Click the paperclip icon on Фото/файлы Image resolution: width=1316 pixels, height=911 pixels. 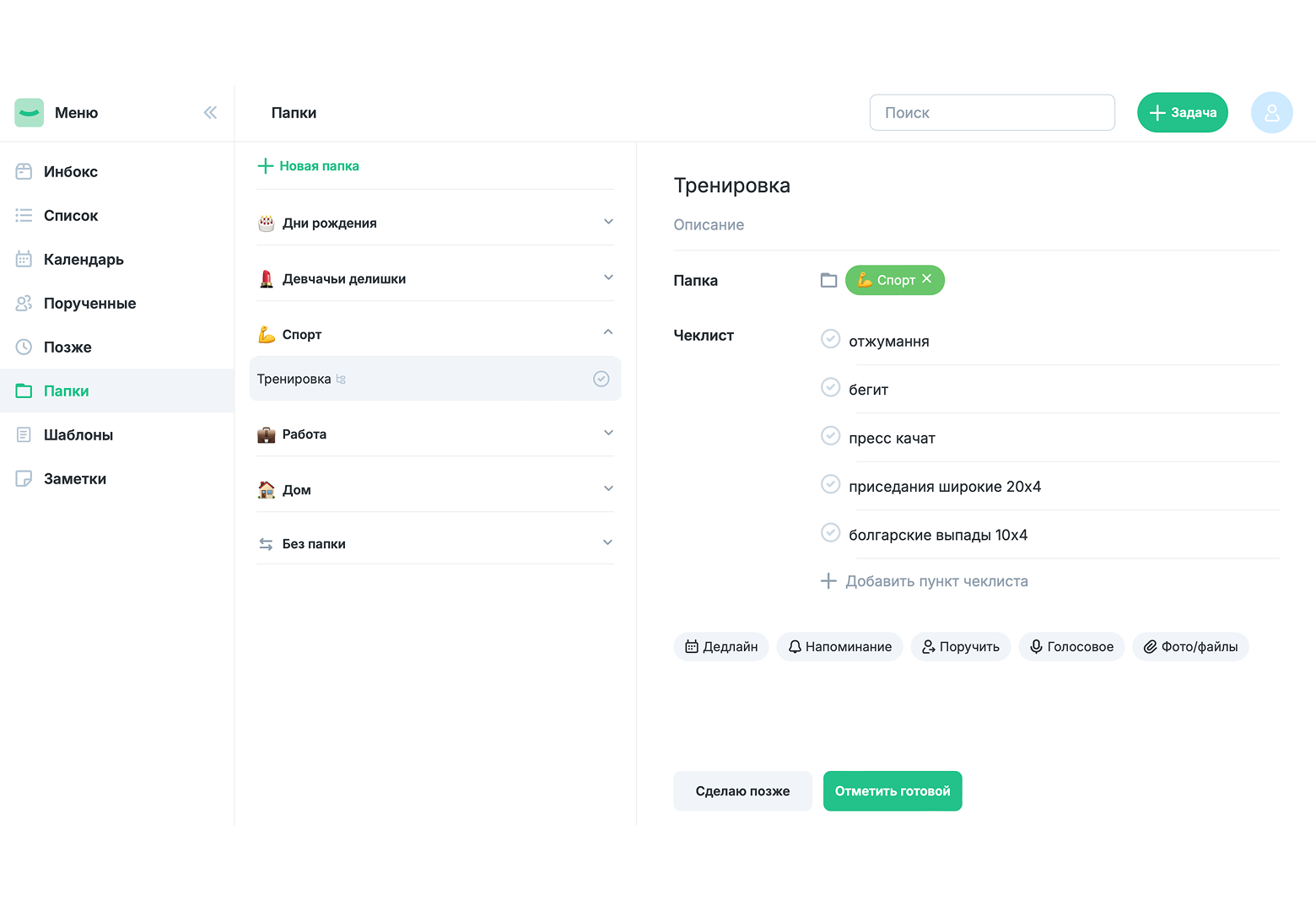pyautogui.click(x=1149, y=646)
